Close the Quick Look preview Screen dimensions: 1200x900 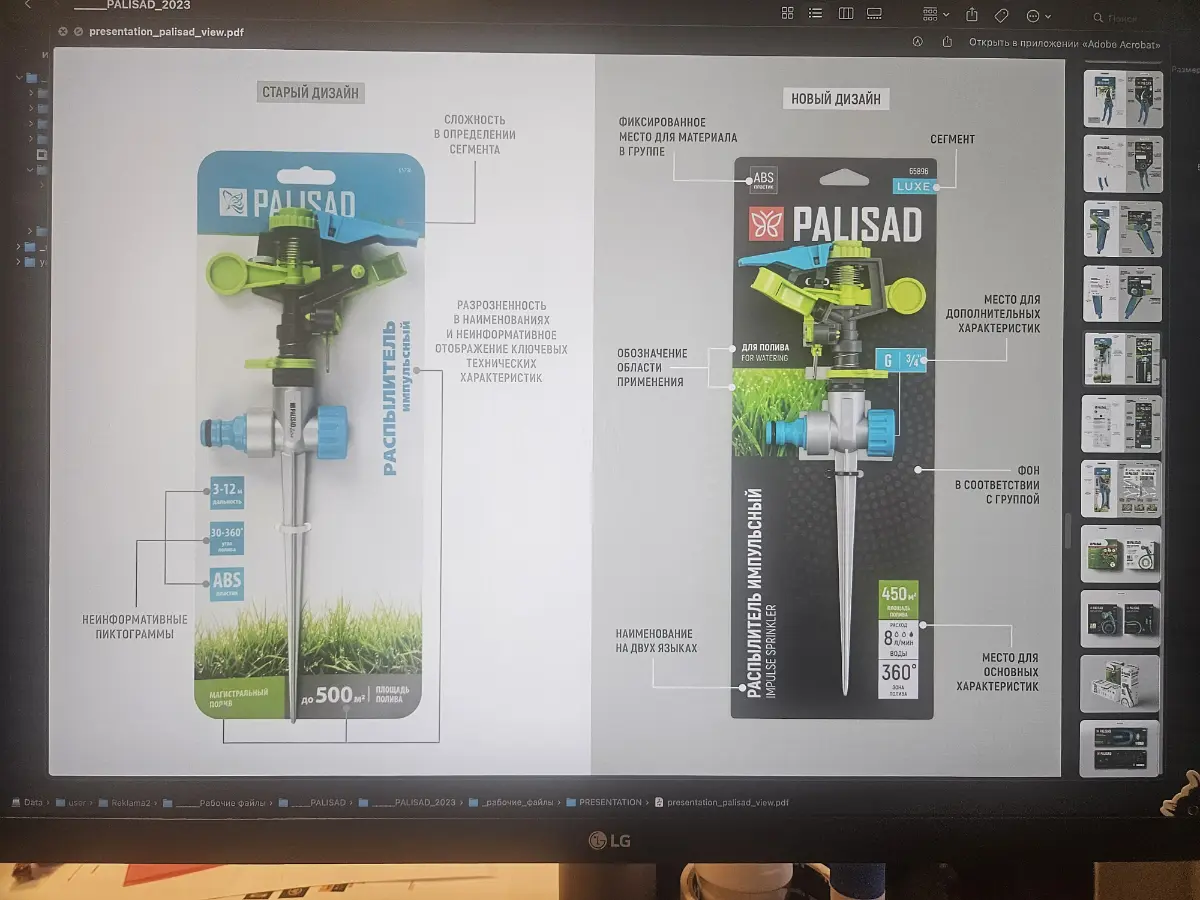[x=64, y=32]
